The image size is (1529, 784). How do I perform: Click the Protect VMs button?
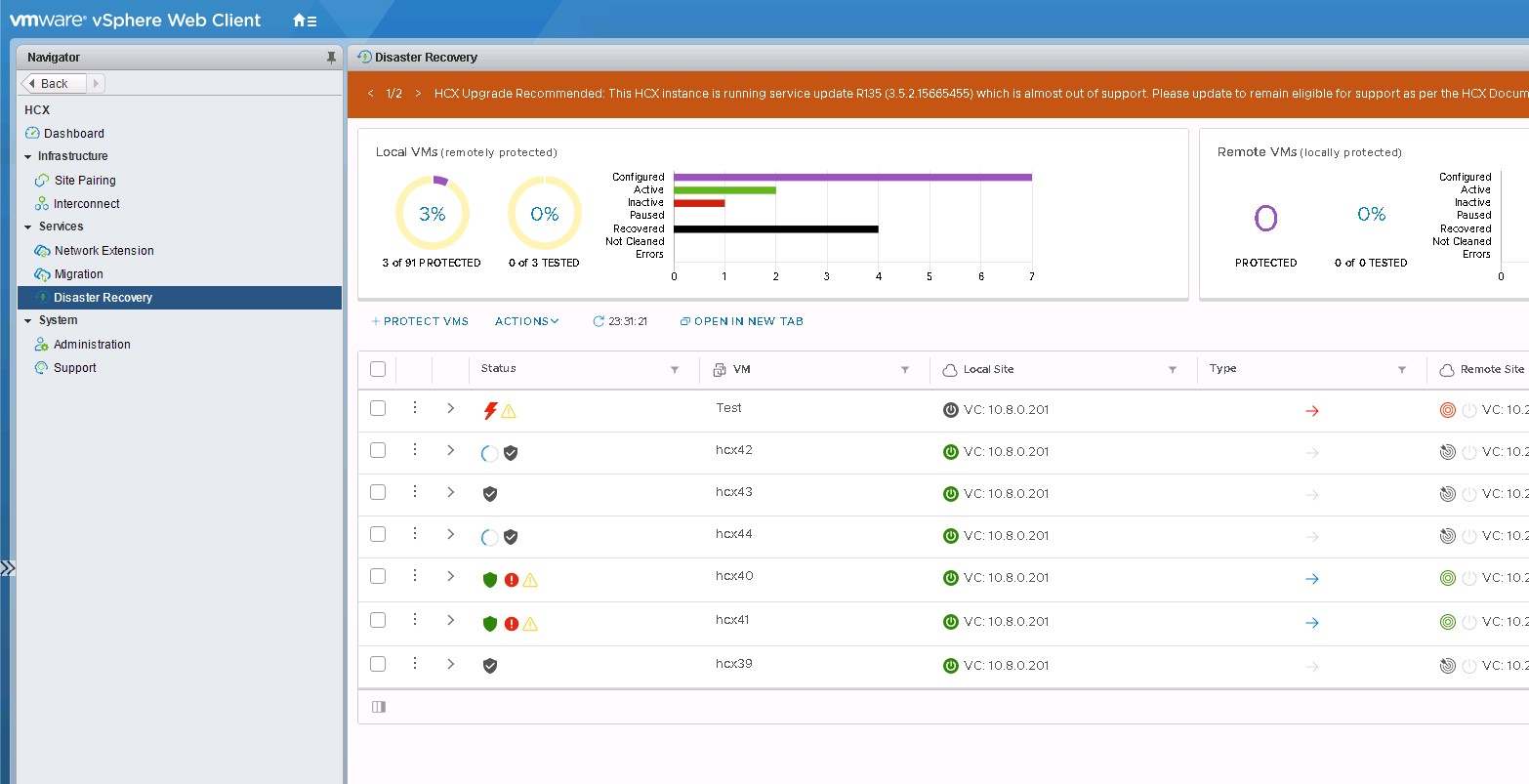tap(420, 320)
